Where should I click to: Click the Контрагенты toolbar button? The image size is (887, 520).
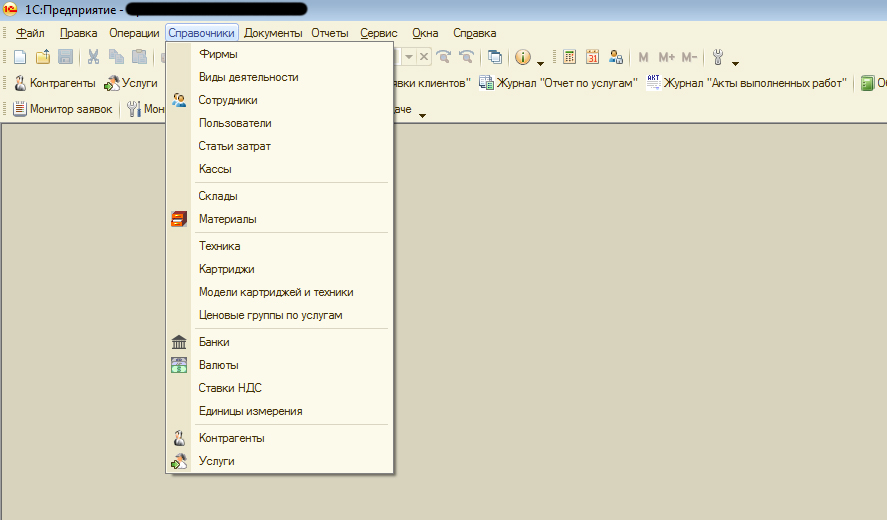click(54, 83)
